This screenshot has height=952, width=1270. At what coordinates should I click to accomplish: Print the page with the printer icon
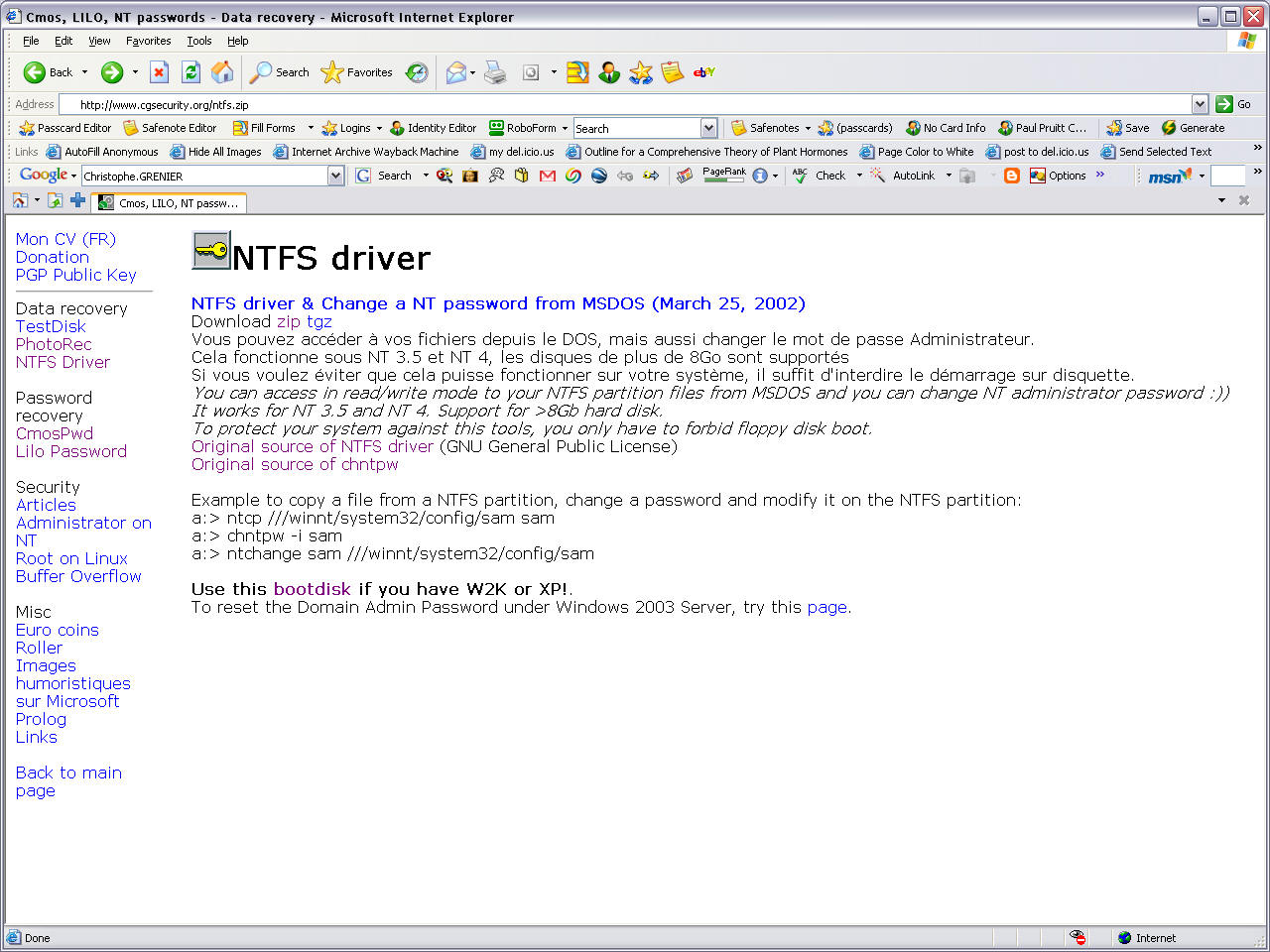[x=495, y=72]
